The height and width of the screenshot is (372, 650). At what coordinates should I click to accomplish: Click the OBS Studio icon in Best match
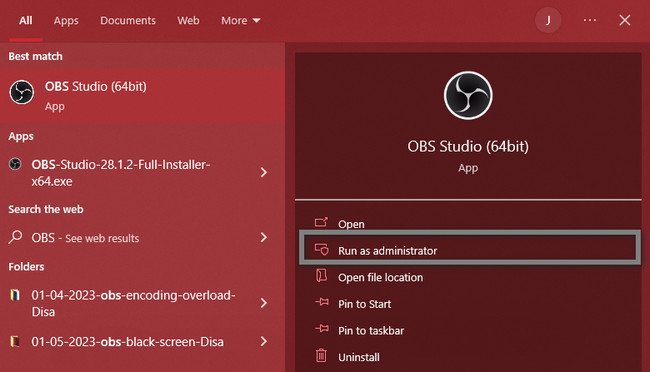(22, 92)
